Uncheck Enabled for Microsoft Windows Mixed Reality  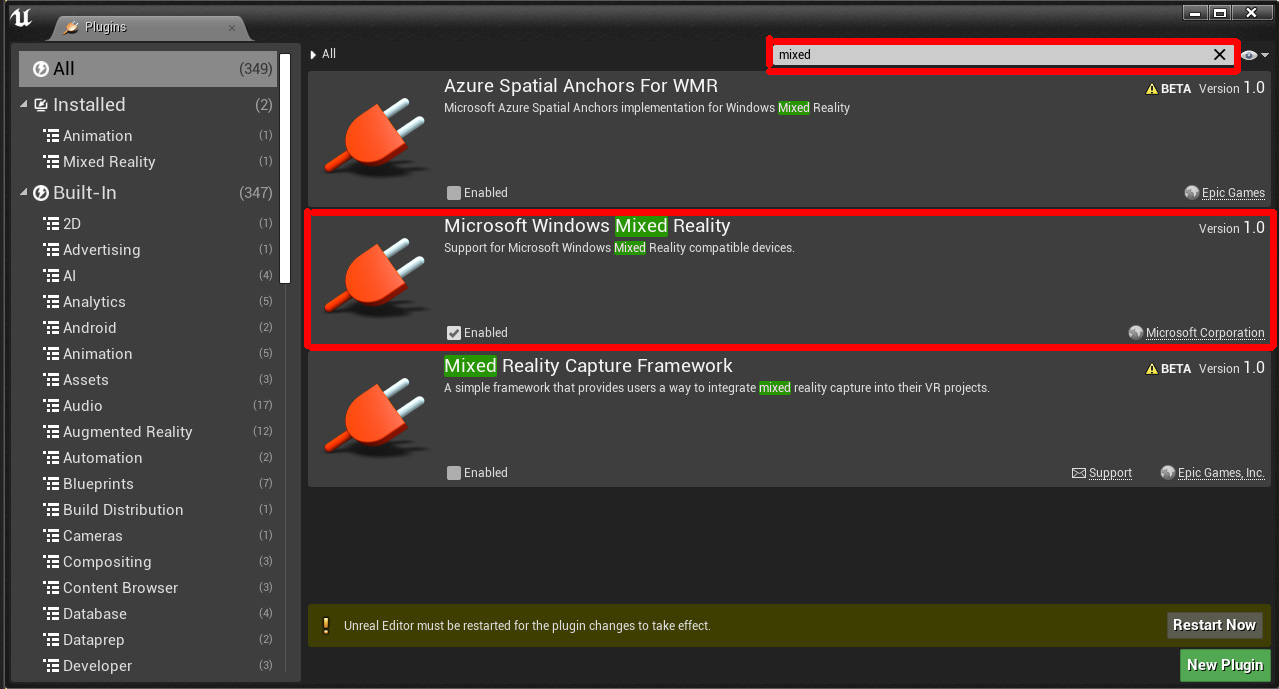(x=454, y=333)
